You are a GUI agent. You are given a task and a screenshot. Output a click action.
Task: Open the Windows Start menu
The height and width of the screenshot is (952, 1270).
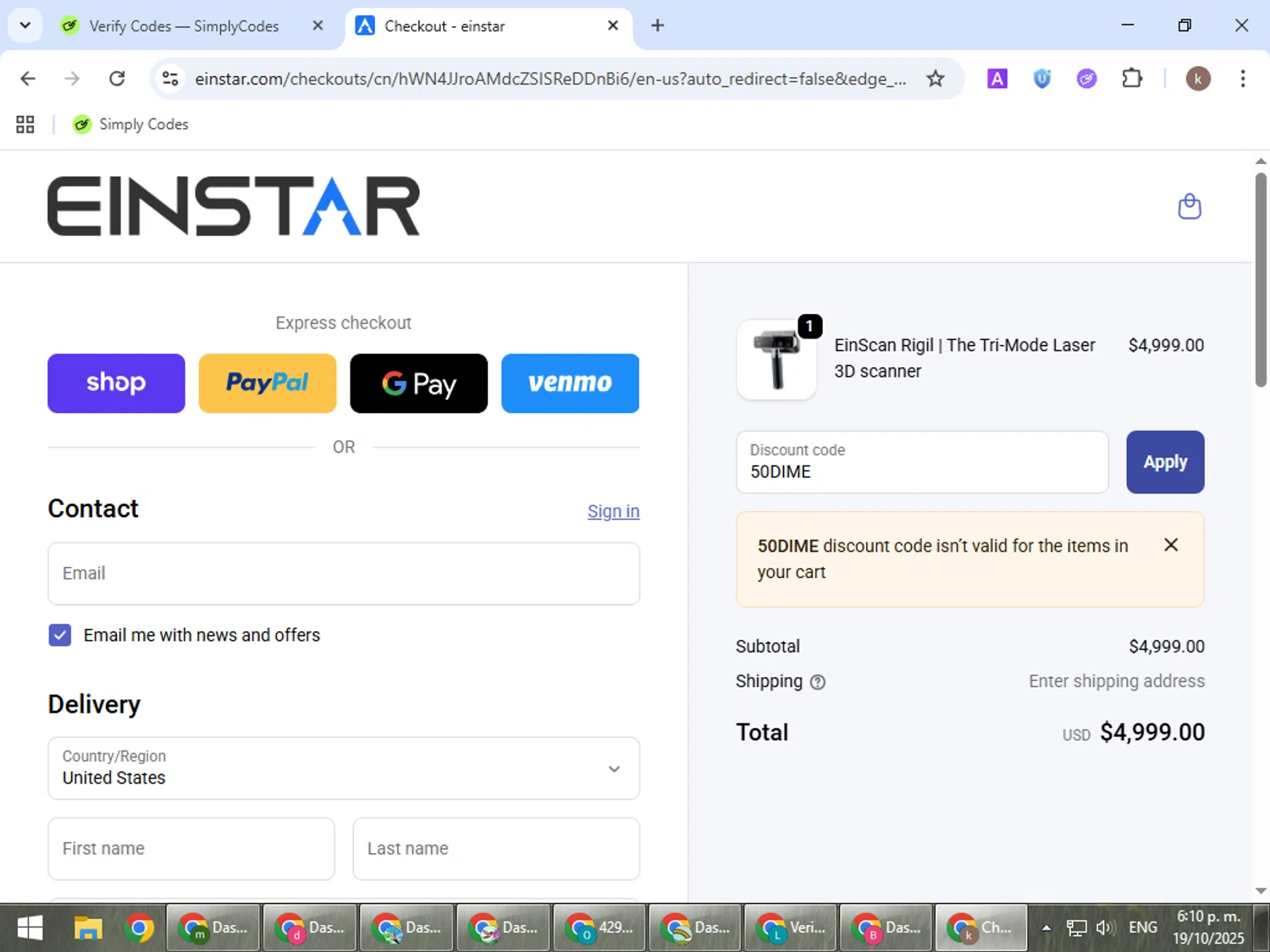tap(30, 928)
